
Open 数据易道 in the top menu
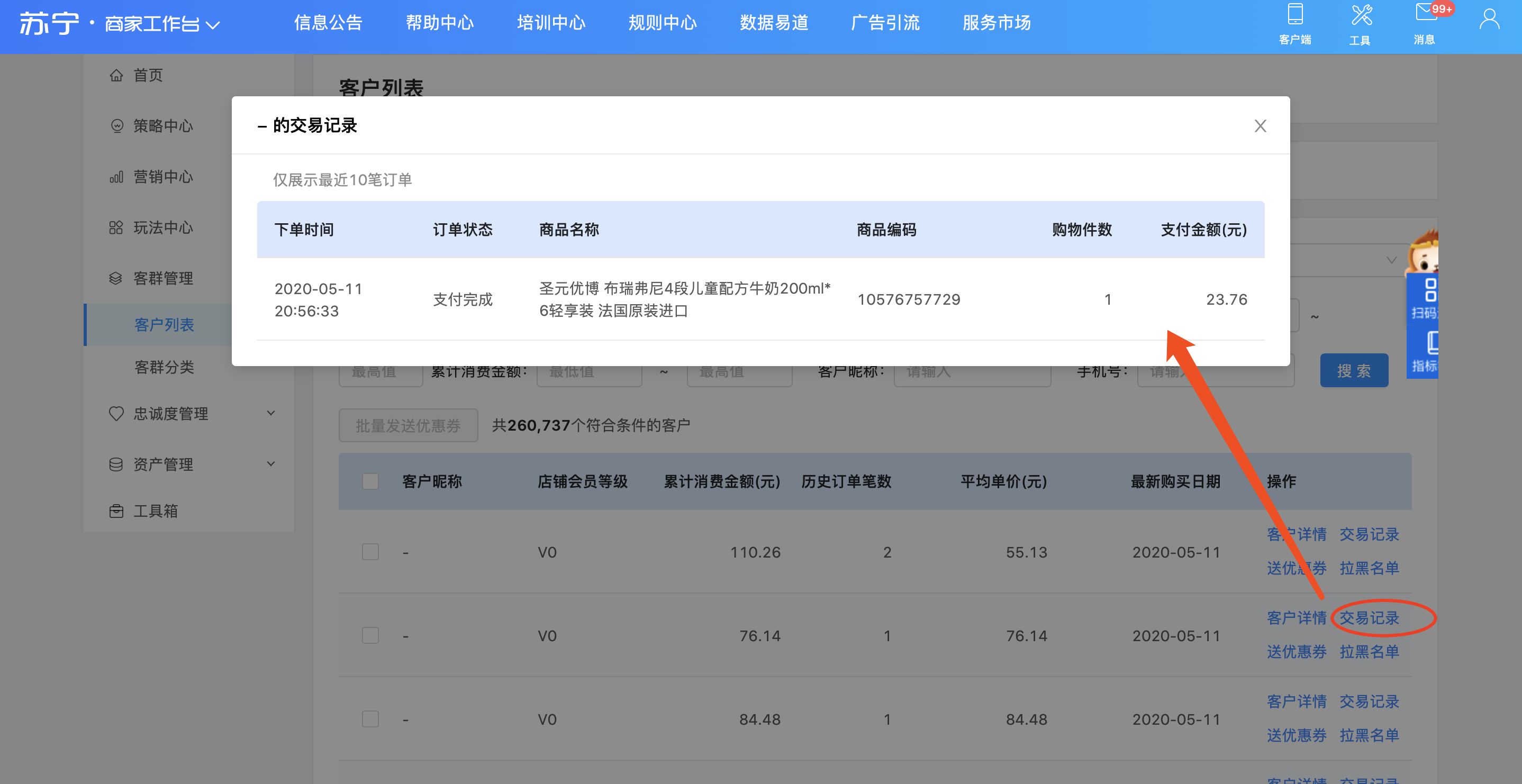coord(773,23)
